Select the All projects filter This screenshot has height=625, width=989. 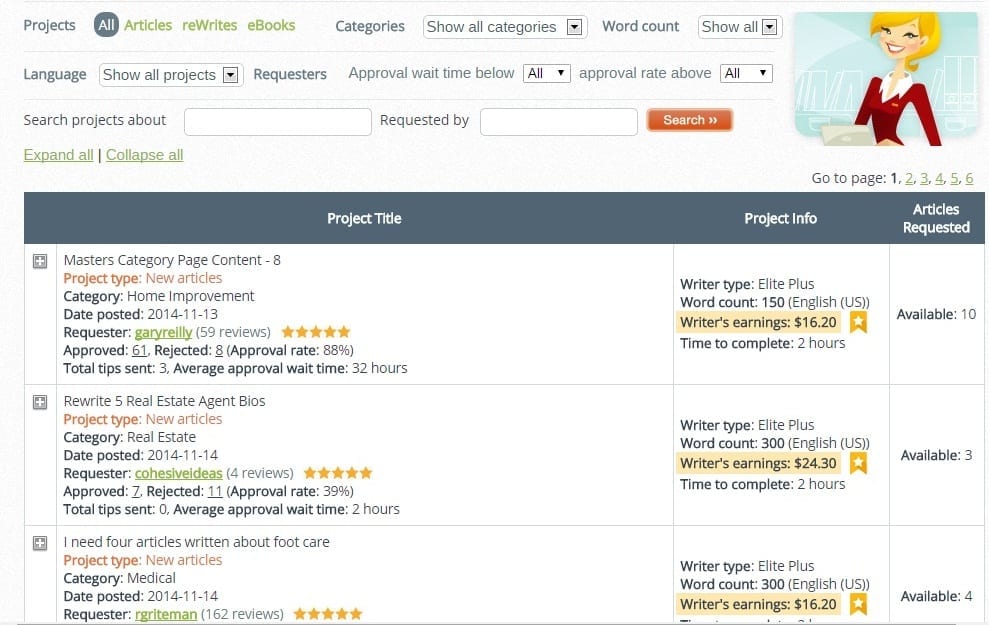(106, 25)
